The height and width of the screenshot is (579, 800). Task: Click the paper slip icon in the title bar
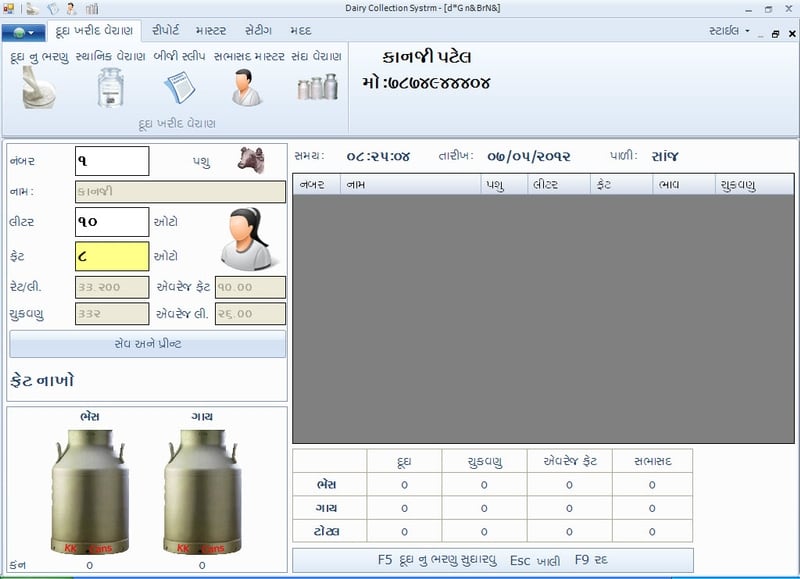53,9
